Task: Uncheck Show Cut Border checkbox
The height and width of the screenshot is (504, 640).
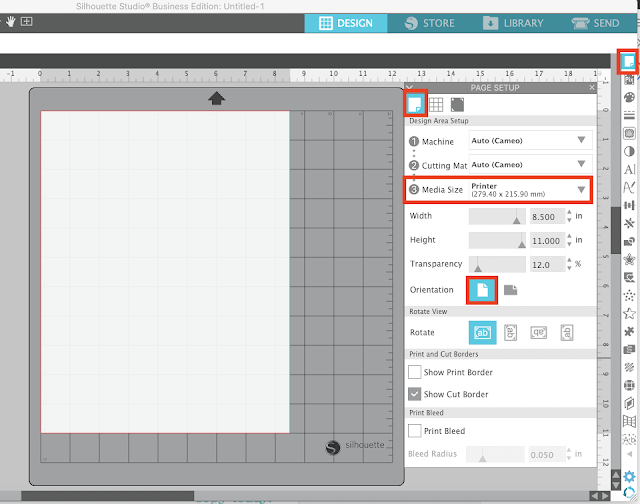Action: (x=415, y=394)
